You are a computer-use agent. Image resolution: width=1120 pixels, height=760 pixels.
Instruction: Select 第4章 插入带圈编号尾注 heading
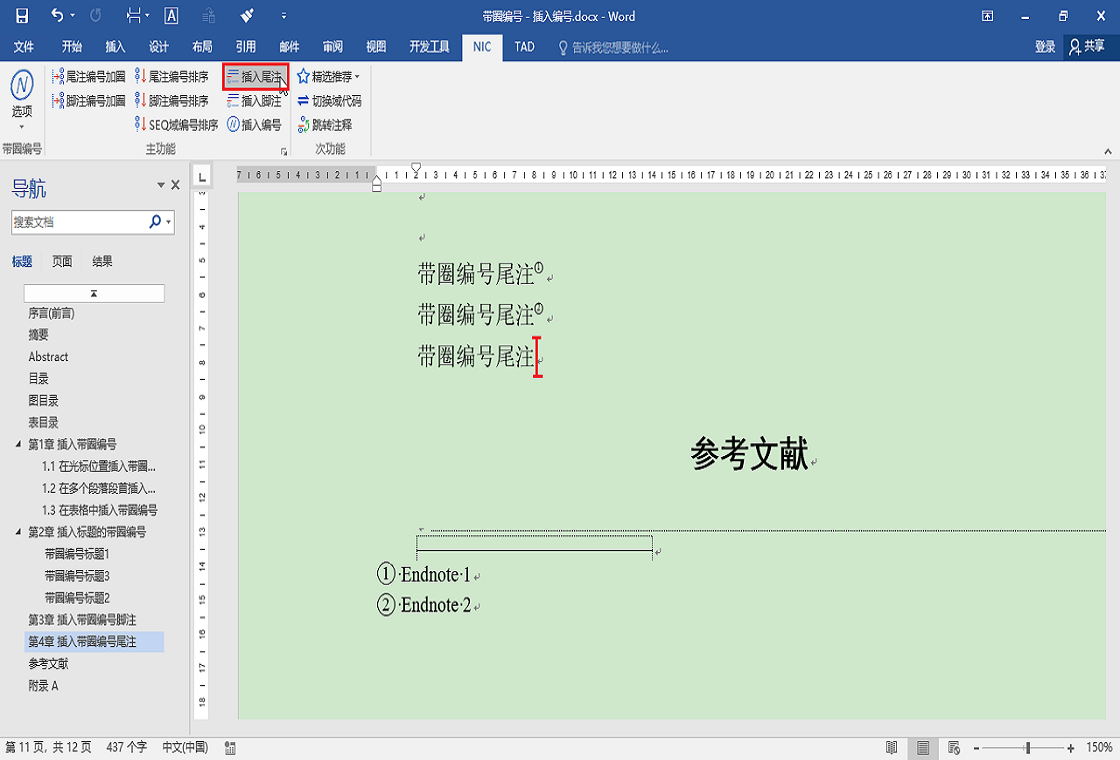(x=94, y=641)
